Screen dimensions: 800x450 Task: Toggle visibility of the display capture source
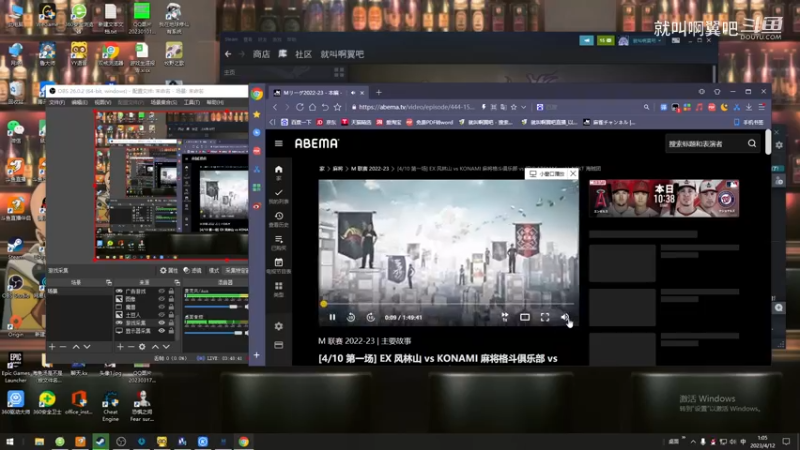161,331
